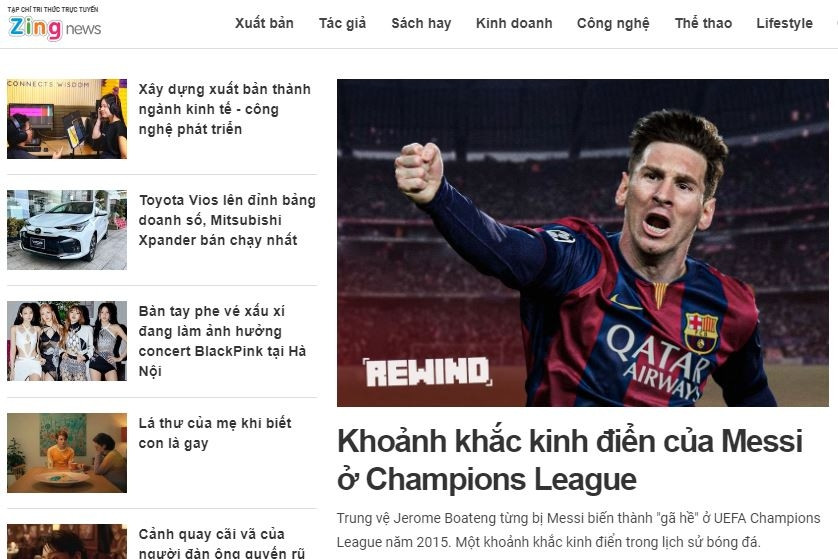Read 'Xây dựng xuất bản thành ngành kinh tế' article

(x=224, y=109)
